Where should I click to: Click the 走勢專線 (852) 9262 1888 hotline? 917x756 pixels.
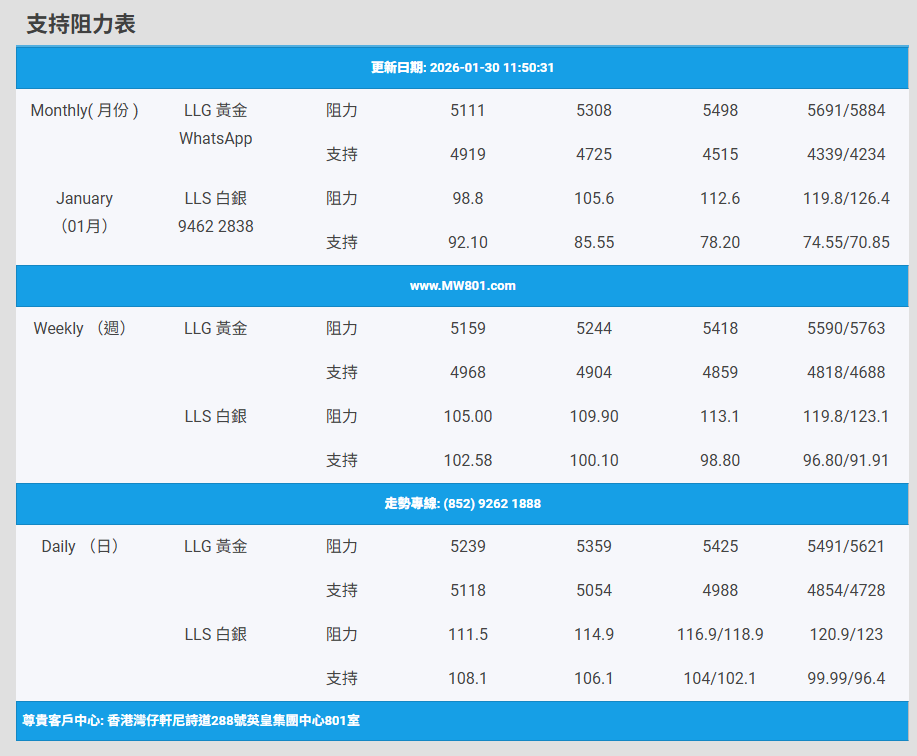pyautogui.click(x=462, y=504)
